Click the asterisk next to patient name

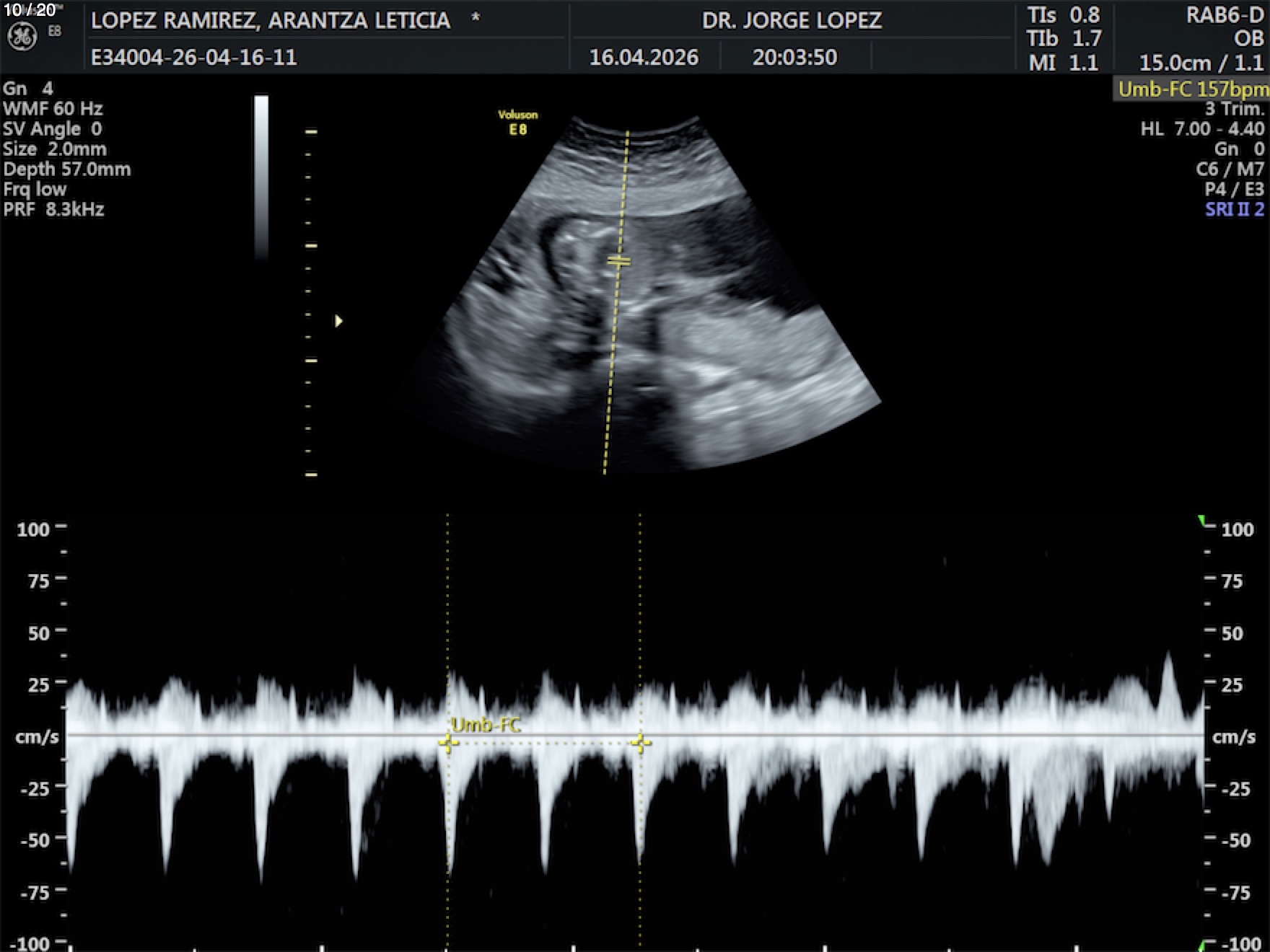tap(475, 19)
